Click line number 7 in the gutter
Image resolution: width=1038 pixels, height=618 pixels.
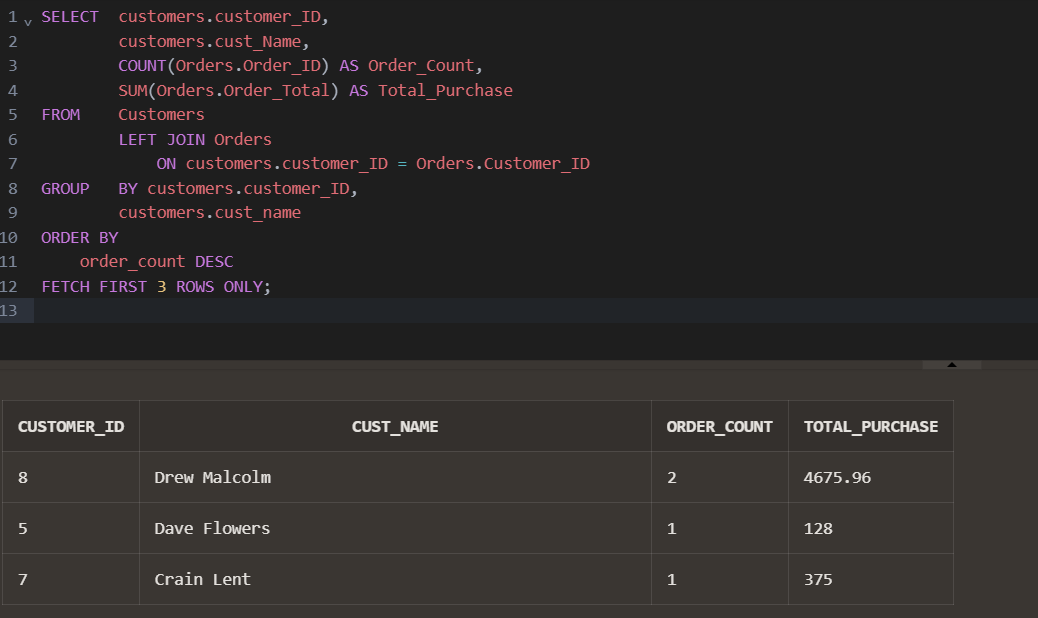13,163
